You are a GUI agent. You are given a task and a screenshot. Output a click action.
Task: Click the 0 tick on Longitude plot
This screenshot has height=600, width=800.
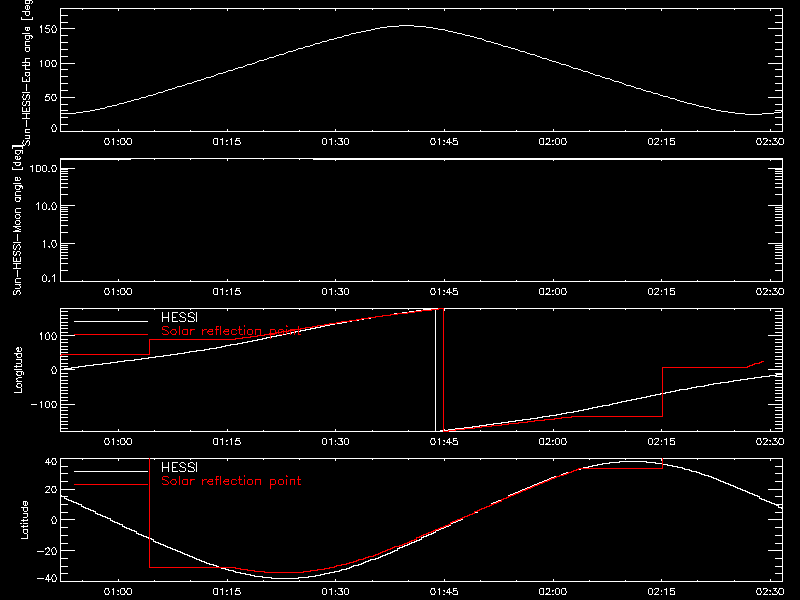(x=54, y=370)
